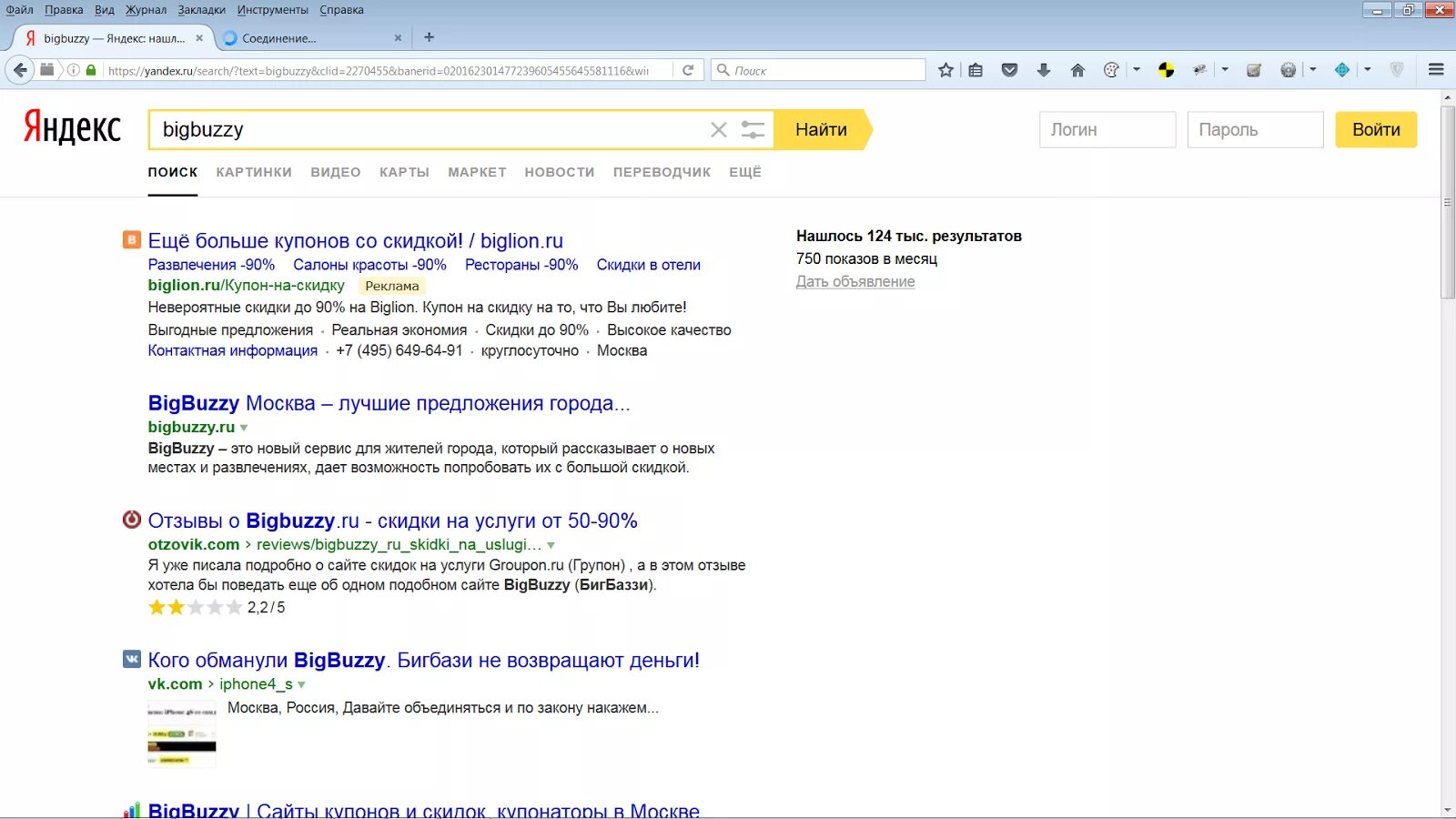Screen dimensions: 1456x819
Task: Click the VK favicon next to result
Action: point(132,659)
